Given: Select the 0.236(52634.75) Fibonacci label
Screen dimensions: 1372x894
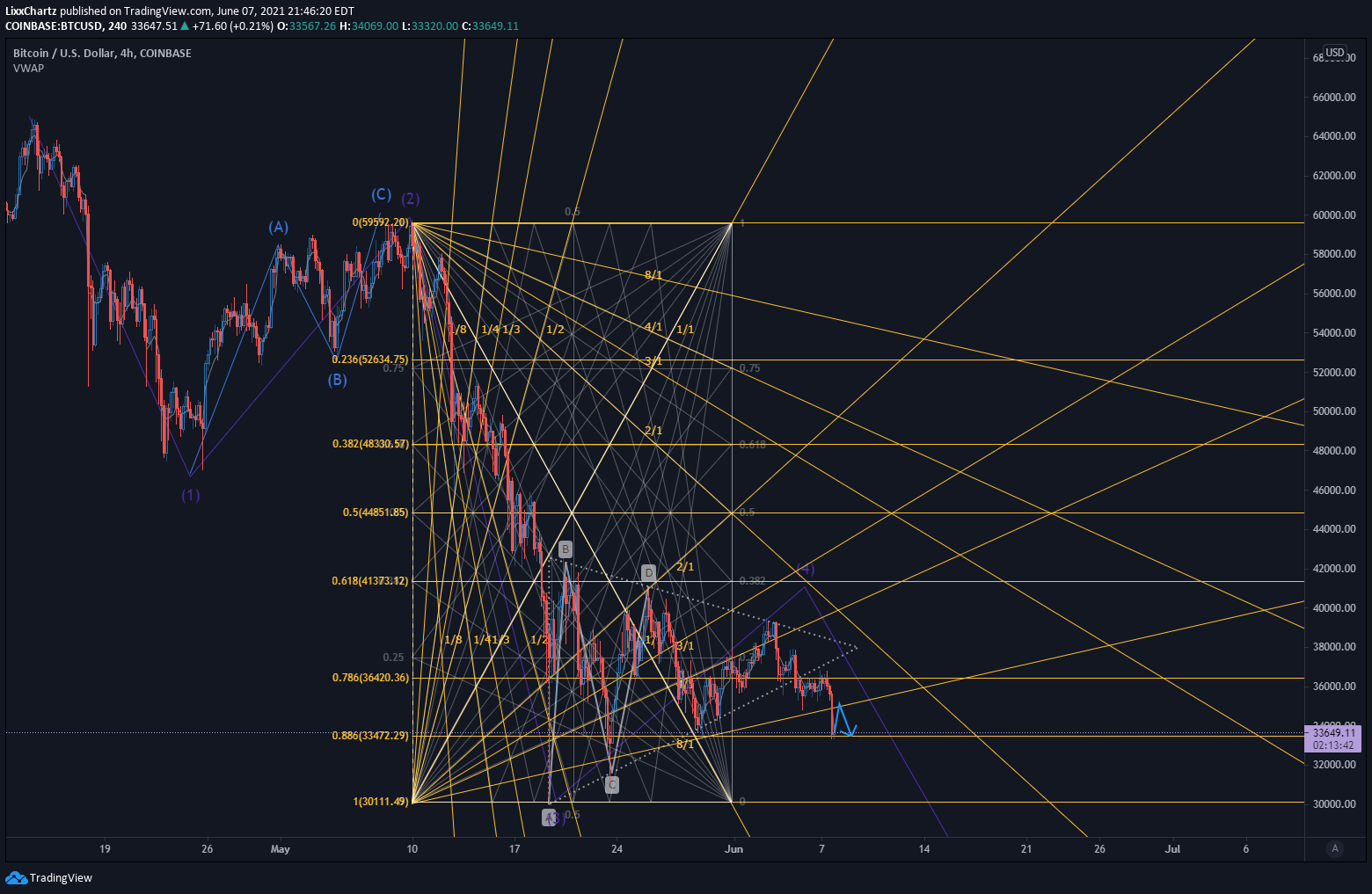Looking at the screenshot, I should 370,359.
